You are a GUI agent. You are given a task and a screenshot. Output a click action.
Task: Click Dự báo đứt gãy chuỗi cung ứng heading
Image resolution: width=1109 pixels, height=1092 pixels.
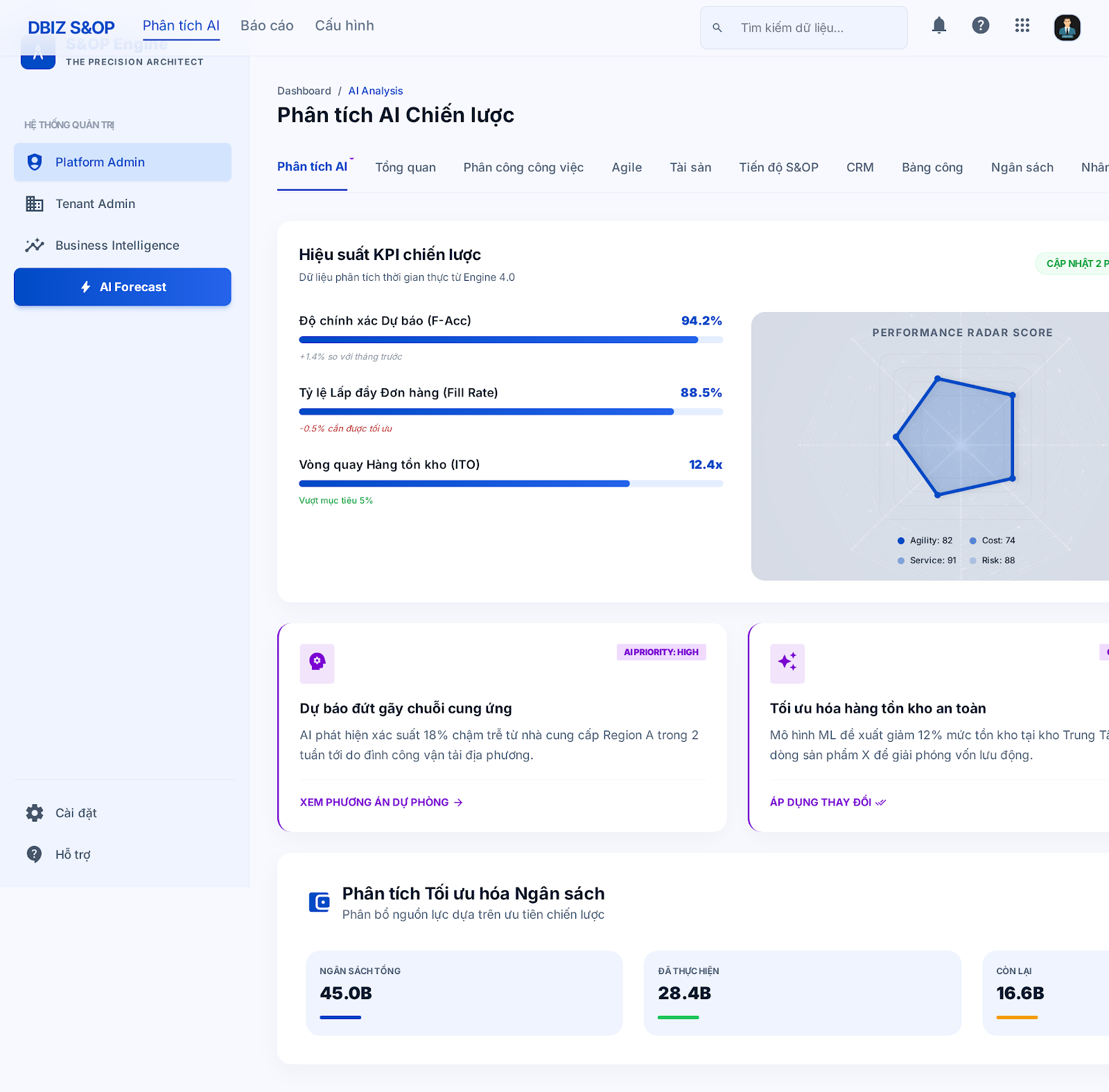pos(405,709)
